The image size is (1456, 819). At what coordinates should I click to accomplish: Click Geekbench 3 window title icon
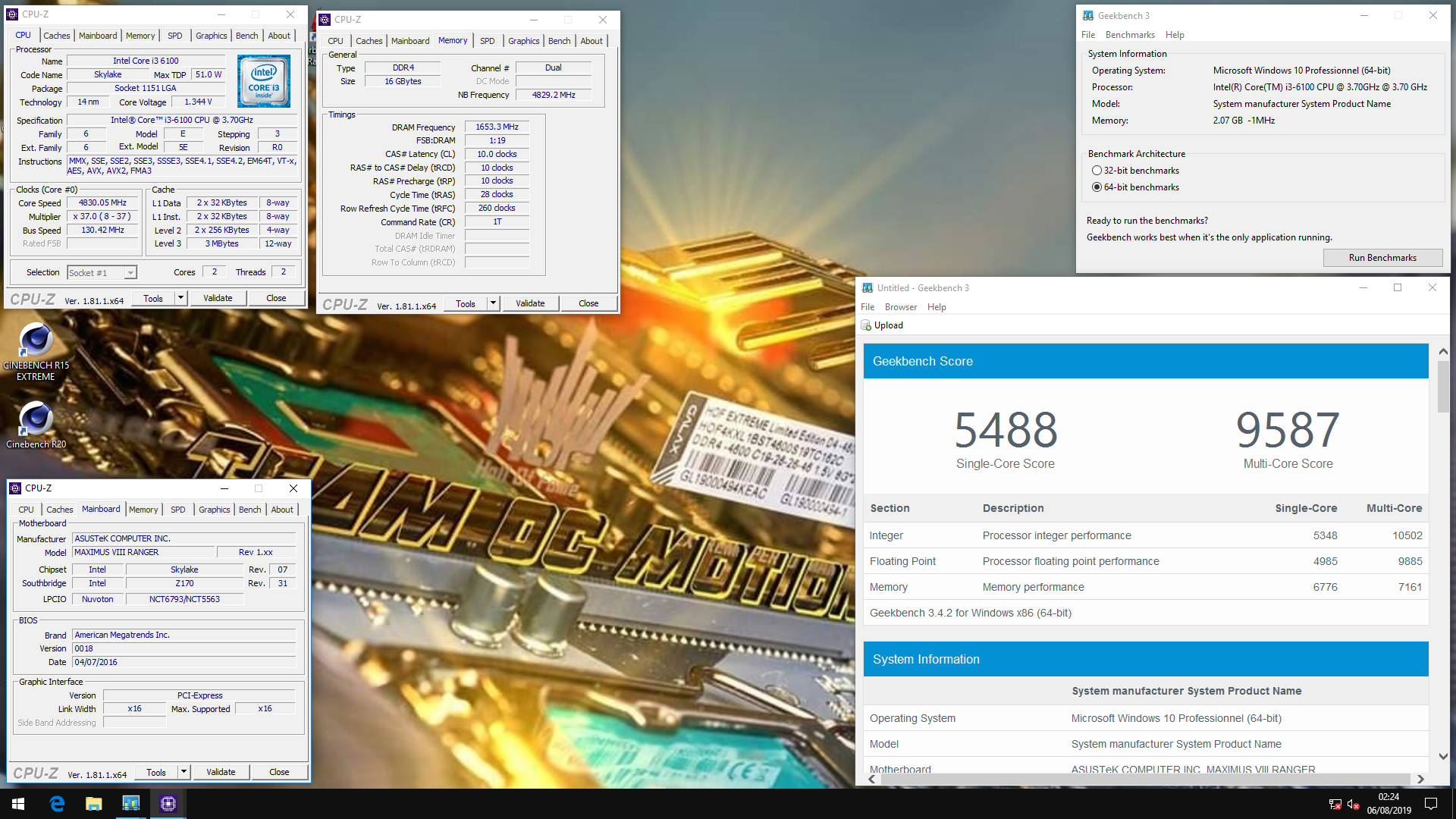1088,16
